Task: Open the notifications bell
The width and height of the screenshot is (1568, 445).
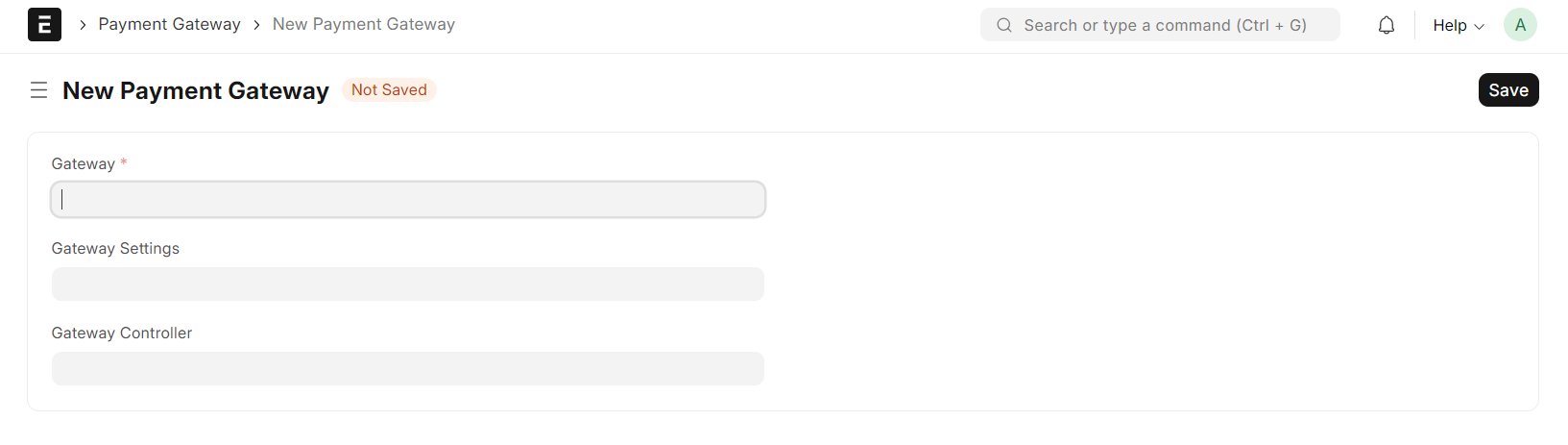Action: click(x=1387, y=26)
